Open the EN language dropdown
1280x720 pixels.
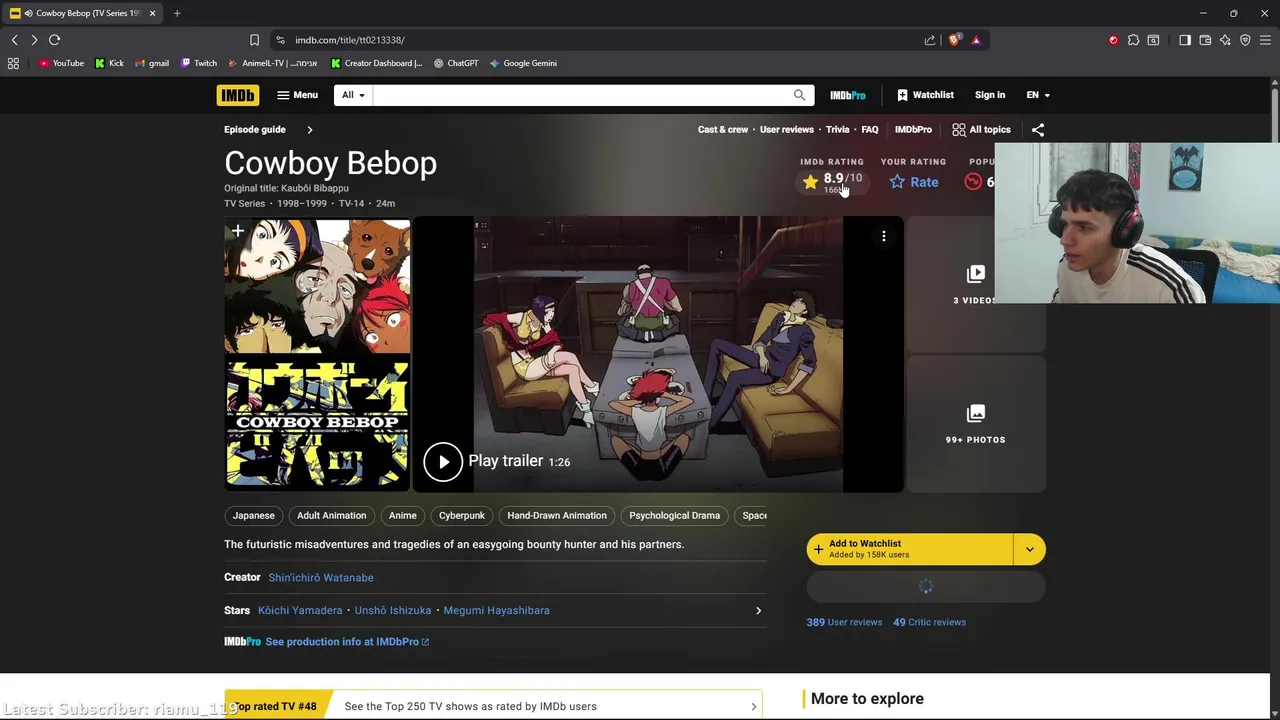(x=1038, y=95)
